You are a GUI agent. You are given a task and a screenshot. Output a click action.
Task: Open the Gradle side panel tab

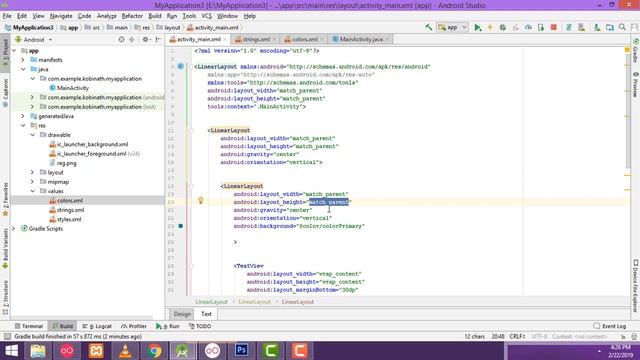tap(636, 51)
